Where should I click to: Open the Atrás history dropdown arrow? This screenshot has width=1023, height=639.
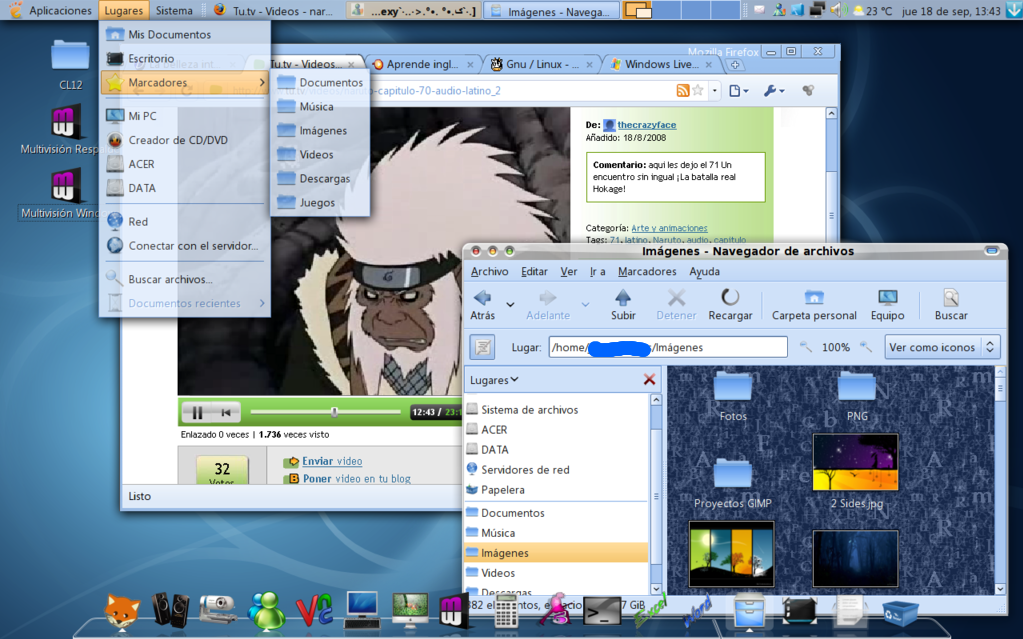(x=510, y=304)
